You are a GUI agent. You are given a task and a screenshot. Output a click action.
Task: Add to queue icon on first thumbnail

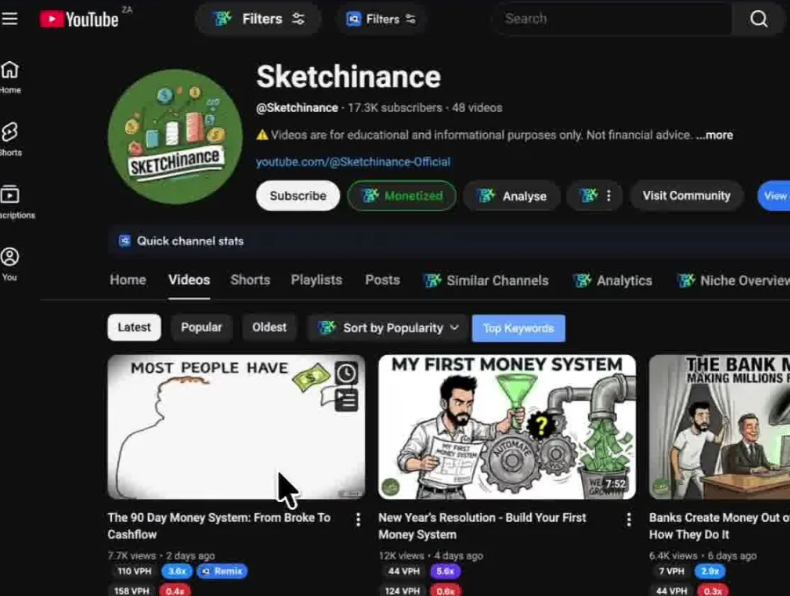(x=345, y=400)
